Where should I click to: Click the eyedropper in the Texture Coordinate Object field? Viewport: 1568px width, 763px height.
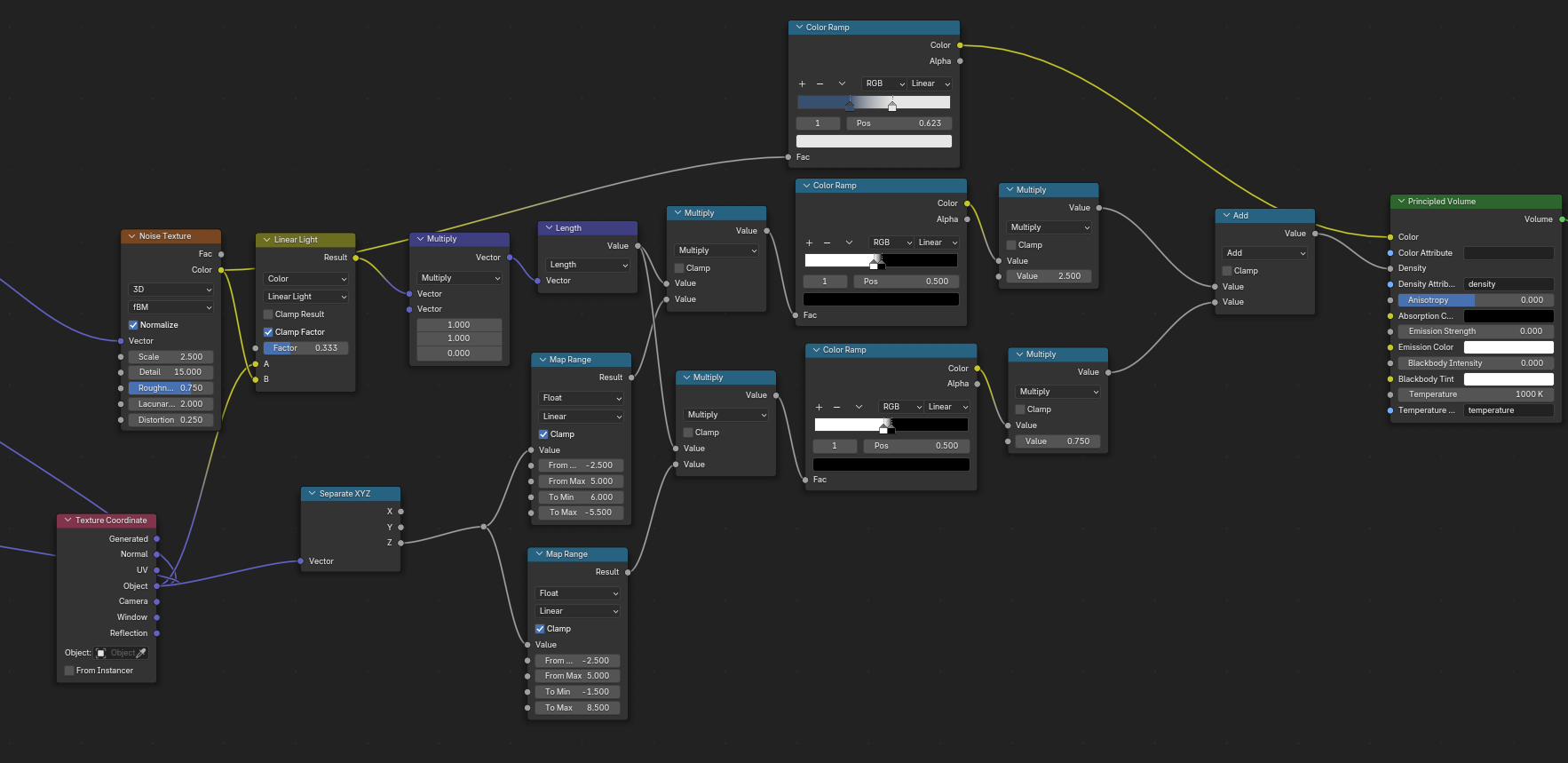140,653
